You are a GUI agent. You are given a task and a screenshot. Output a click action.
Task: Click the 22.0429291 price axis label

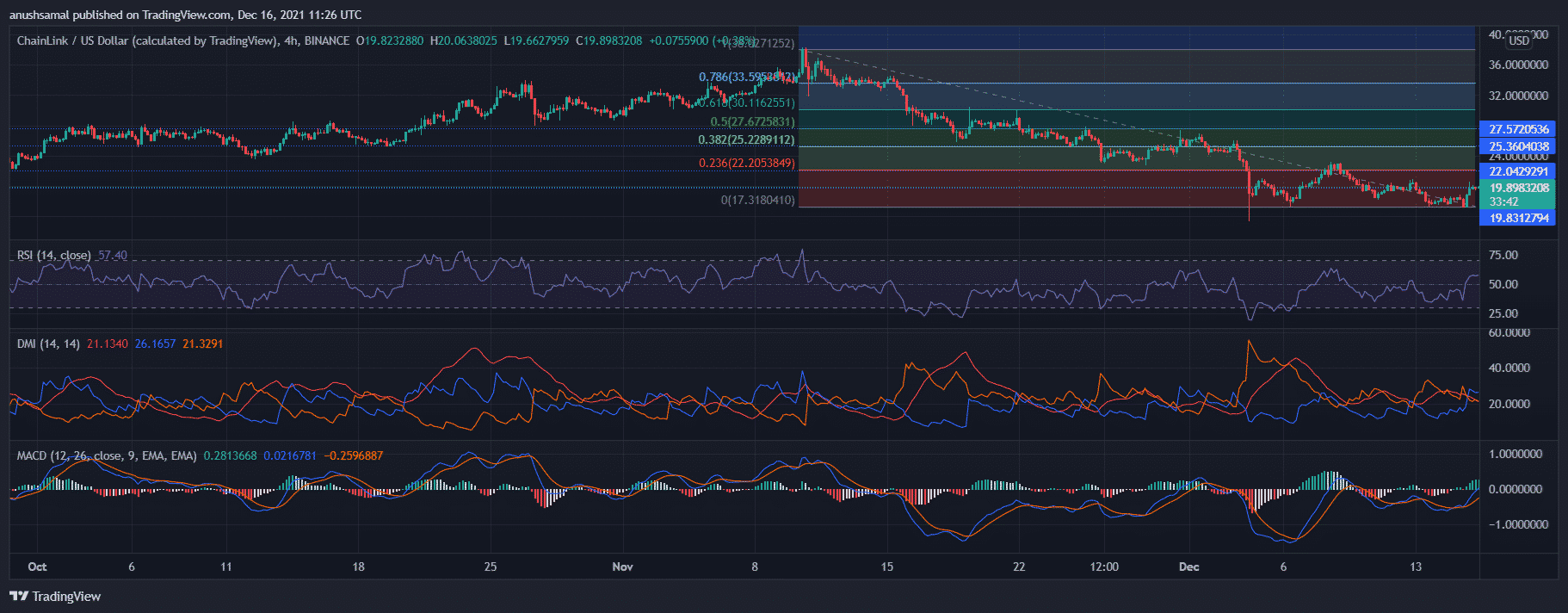point(1518,171)
